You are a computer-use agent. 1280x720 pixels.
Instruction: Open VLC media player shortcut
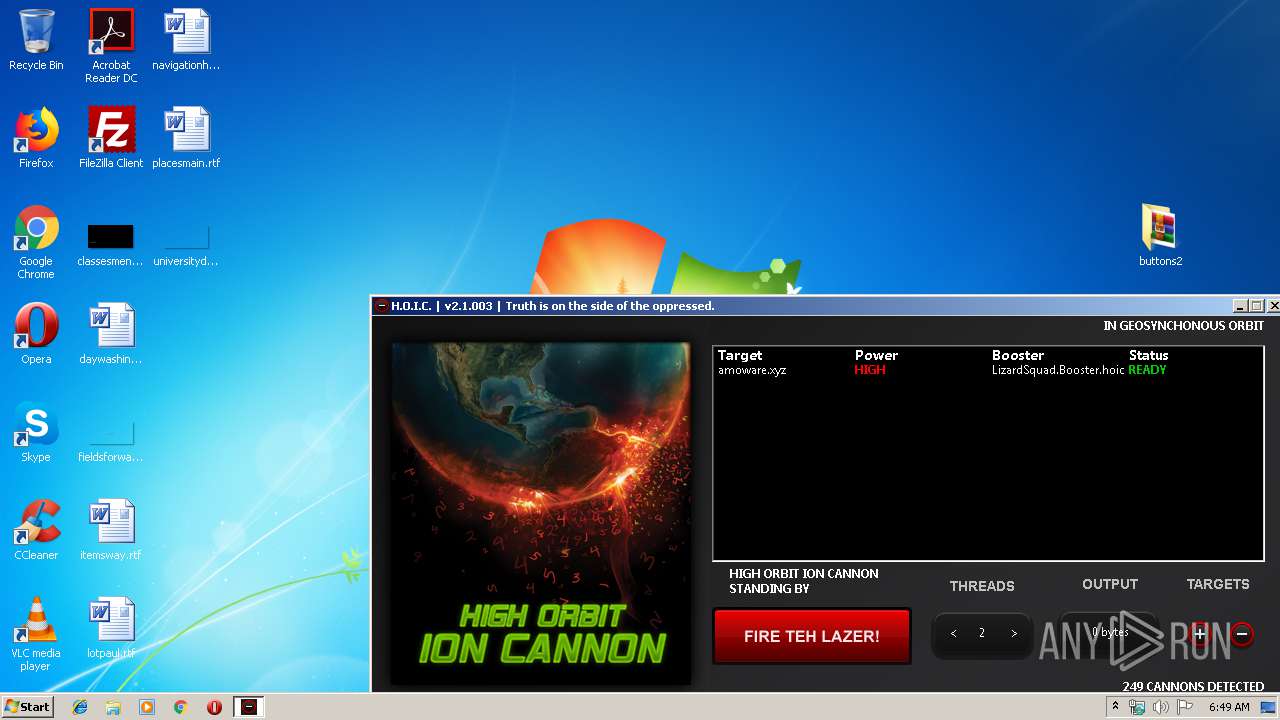point(36,634)
